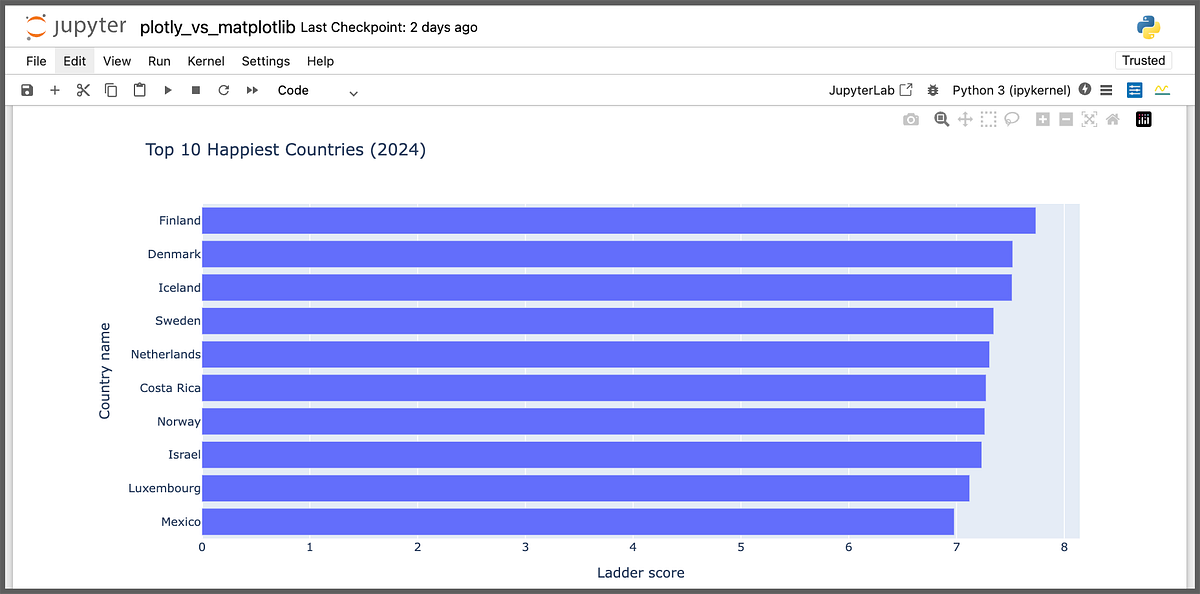Click the Last Checkpoint text
1200x594 pixels.
coord(389,27)
